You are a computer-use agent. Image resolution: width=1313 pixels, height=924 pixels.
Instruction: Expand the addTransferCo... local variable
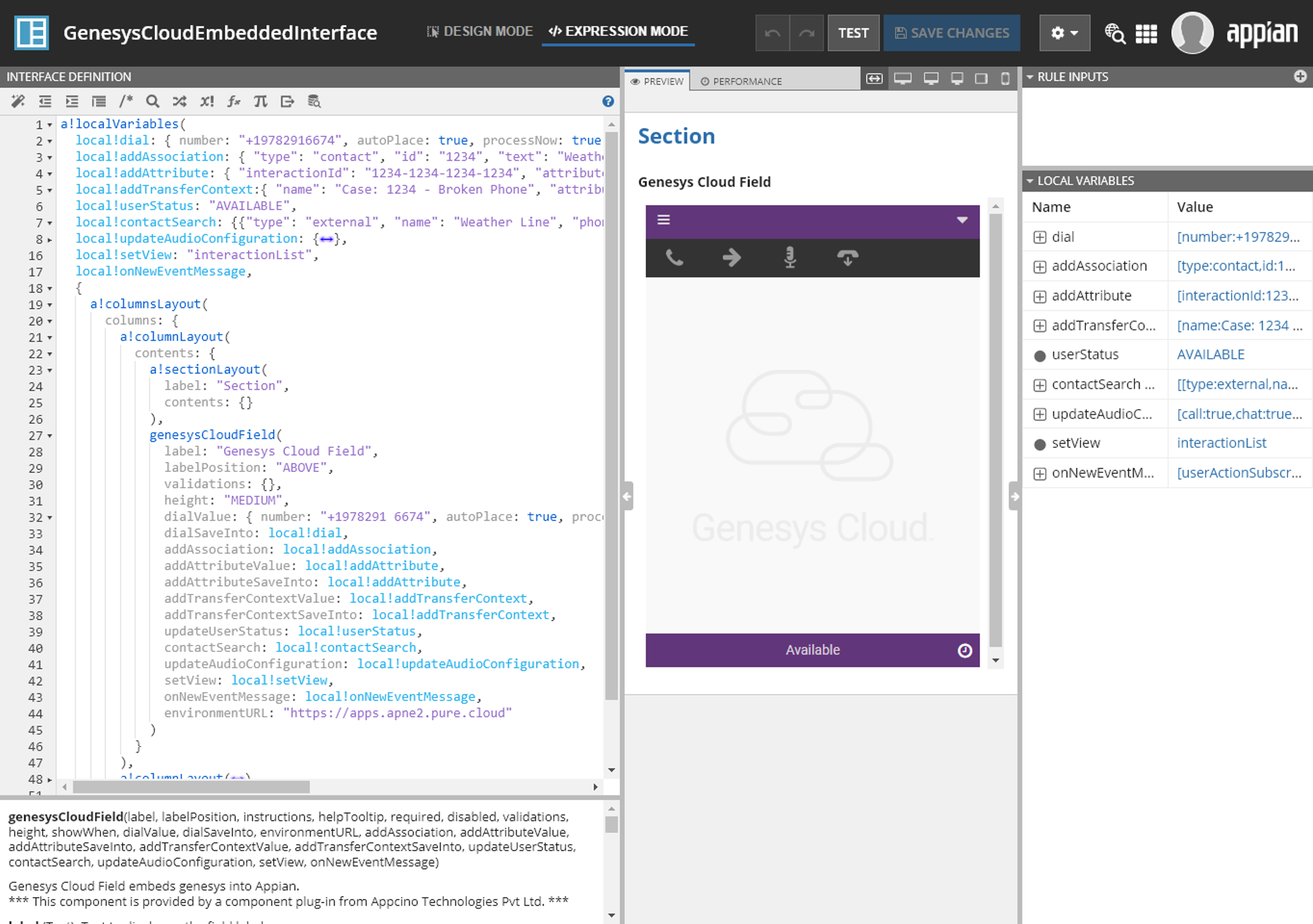tap(1040, 326)
